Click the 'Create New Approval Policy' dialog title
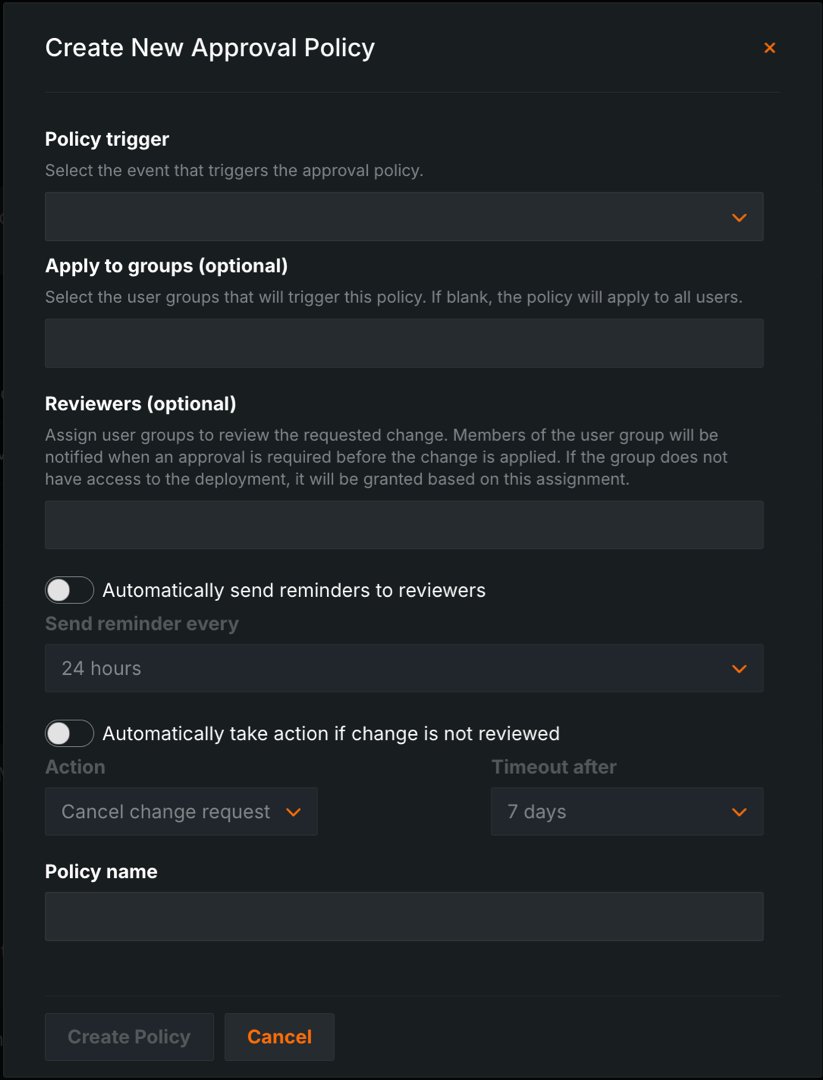Screen dimensions: 823x1080 [210, 48]
